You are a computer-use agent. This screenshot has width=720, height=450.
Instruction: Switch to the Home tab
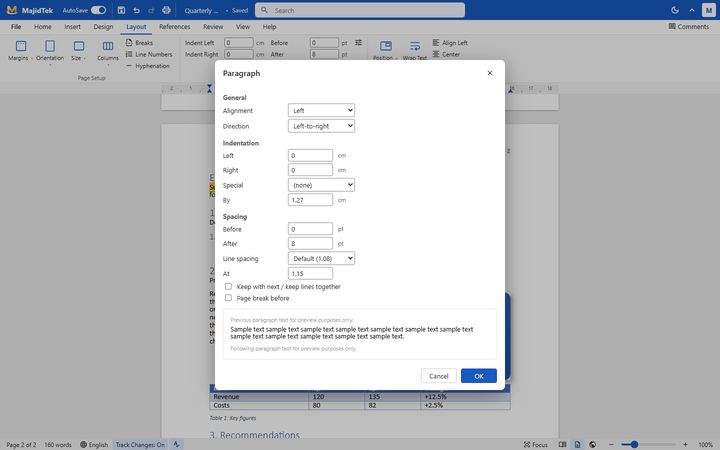pos(43,27)
